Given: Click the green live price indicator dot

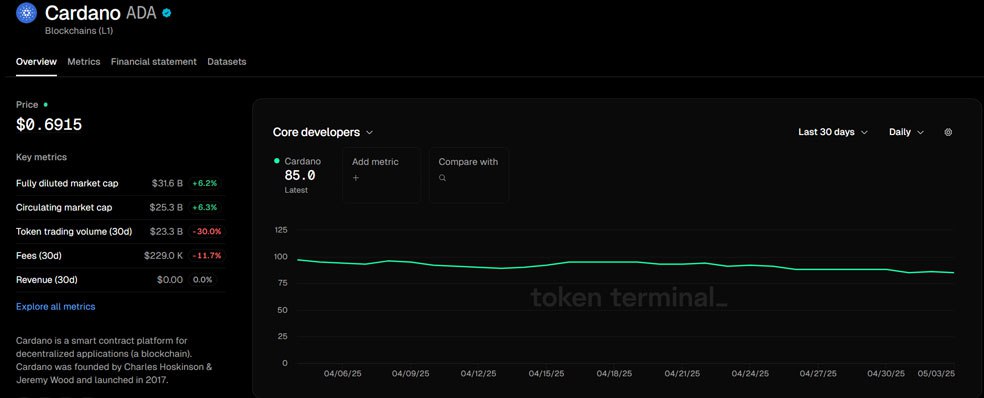Looking at the screenshot, I should pos(46,105).
